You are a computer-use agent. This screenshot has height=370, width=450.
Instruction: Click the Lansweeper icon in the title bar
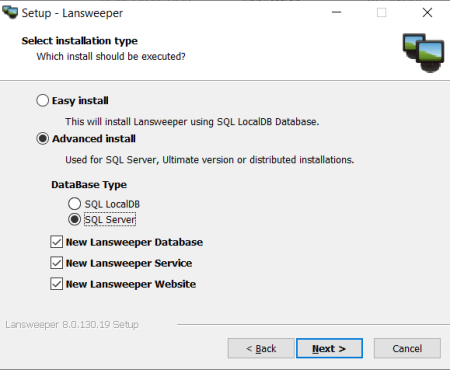(10, 13)
